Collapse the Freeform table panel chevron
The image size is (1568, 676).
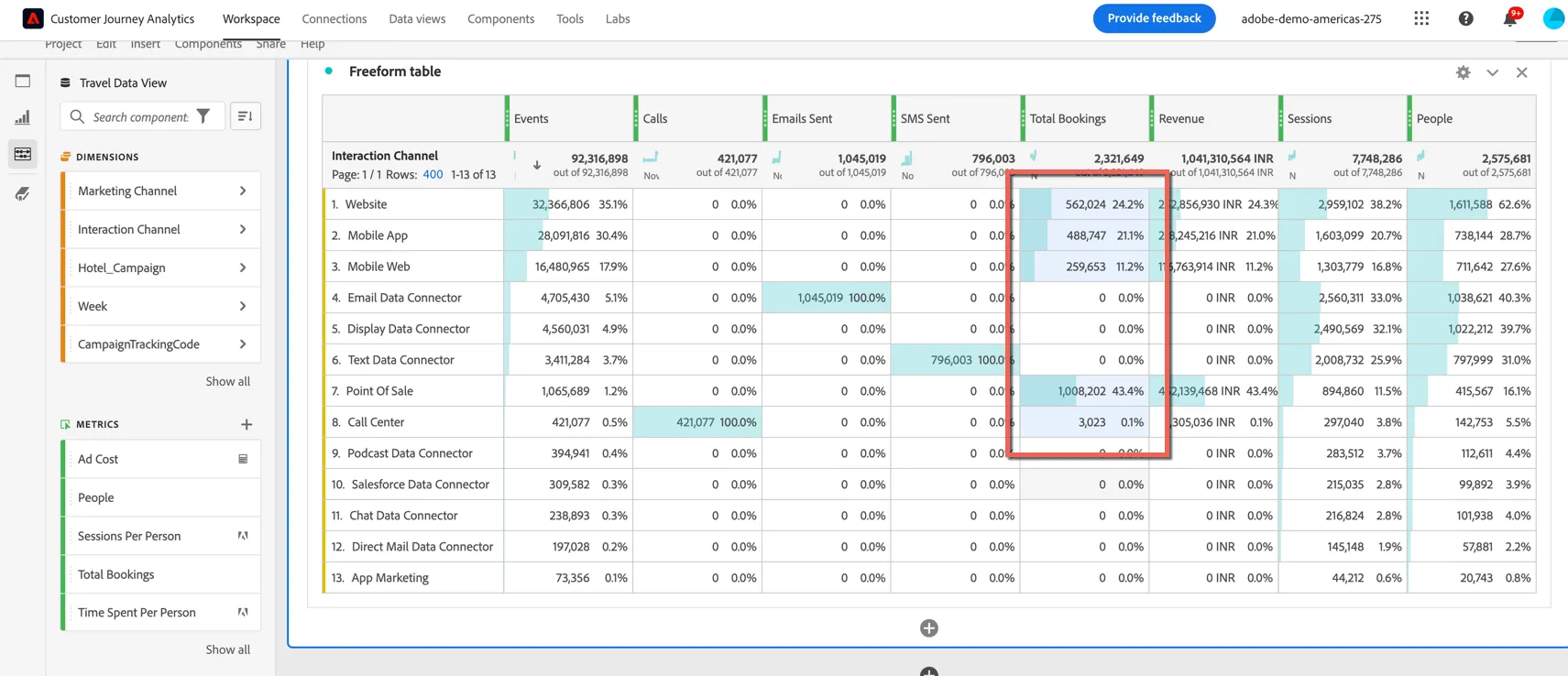[1492, 72]
